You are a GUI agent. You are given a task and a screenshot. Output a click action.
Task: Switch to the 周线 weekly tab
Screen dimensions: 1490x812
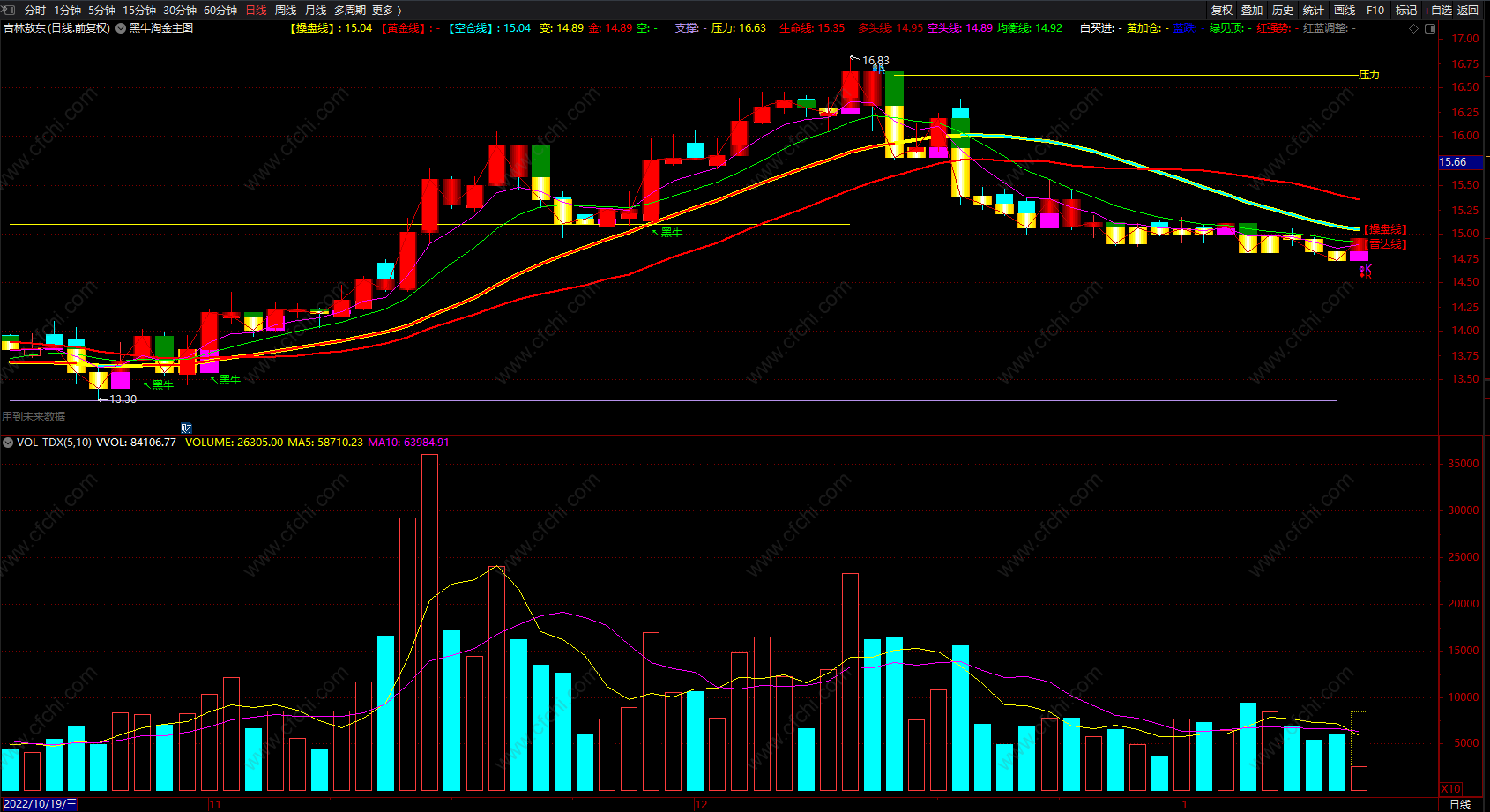(286, 10)
